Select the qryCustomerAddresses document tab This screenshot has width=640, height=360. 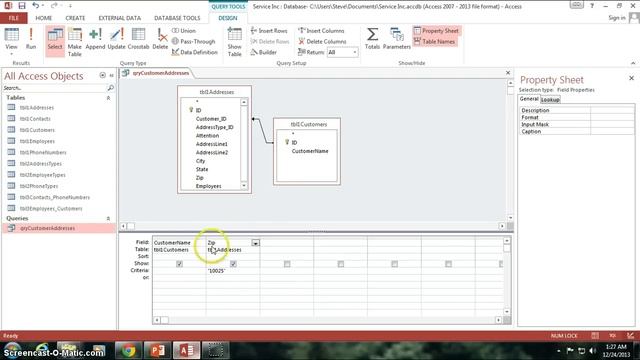pos(157,73)
